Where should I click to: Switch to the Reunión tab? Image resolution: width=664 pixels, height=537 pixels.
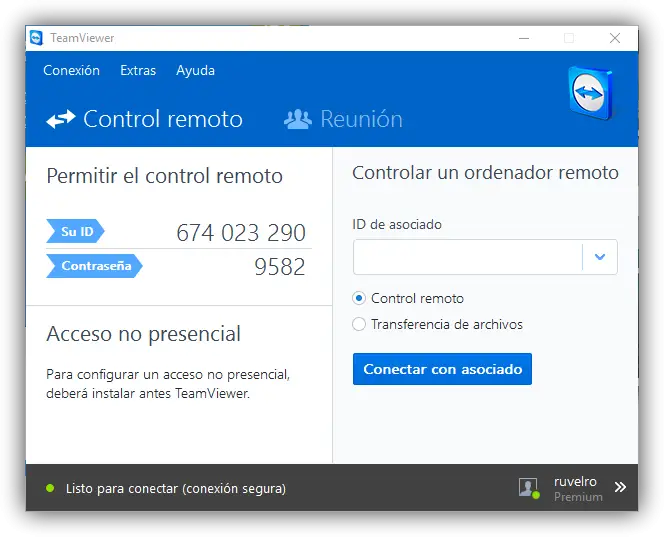[343, 119]
